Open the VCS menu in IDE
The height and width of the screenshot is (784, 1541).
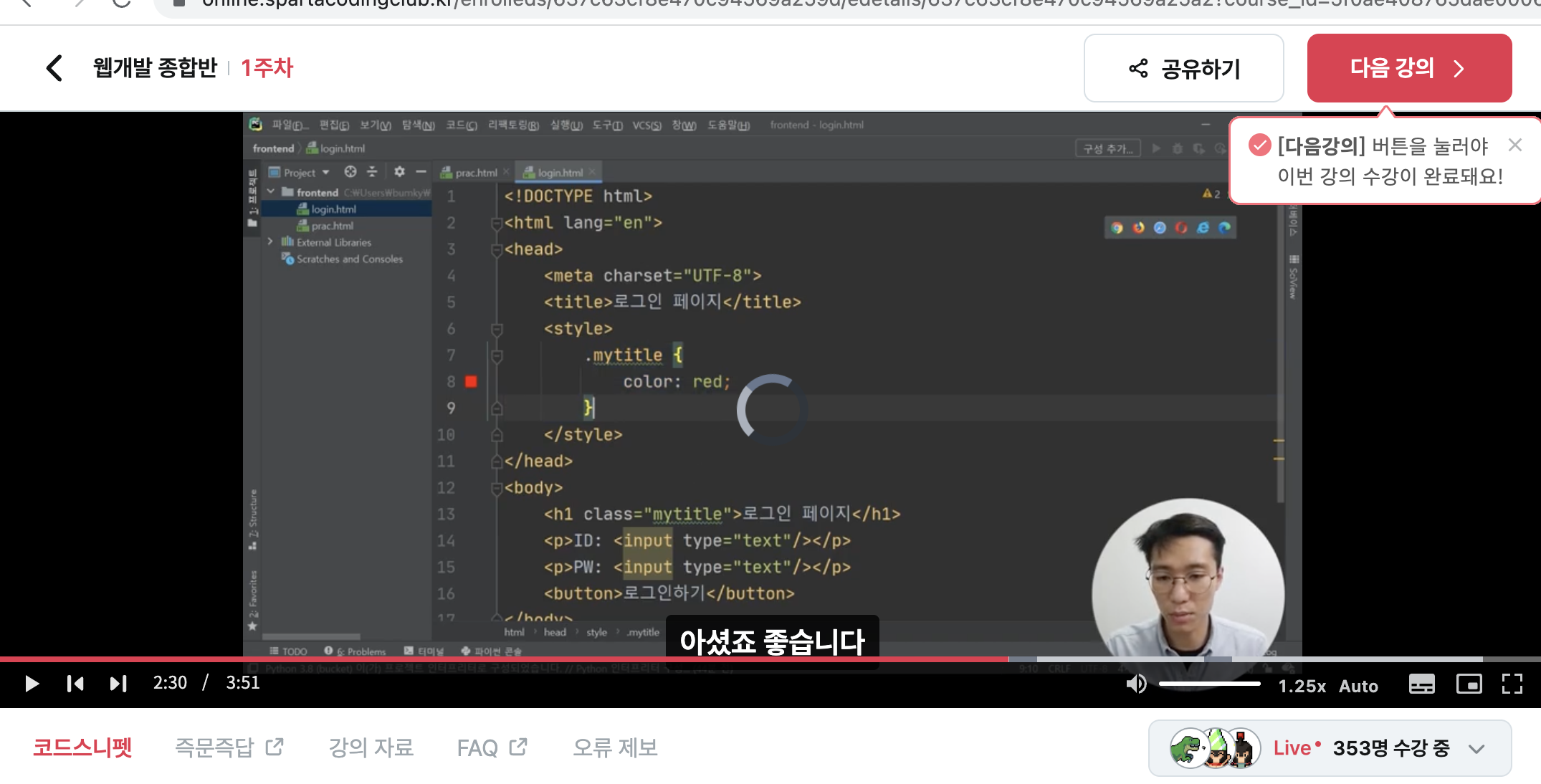coord(647,125)
